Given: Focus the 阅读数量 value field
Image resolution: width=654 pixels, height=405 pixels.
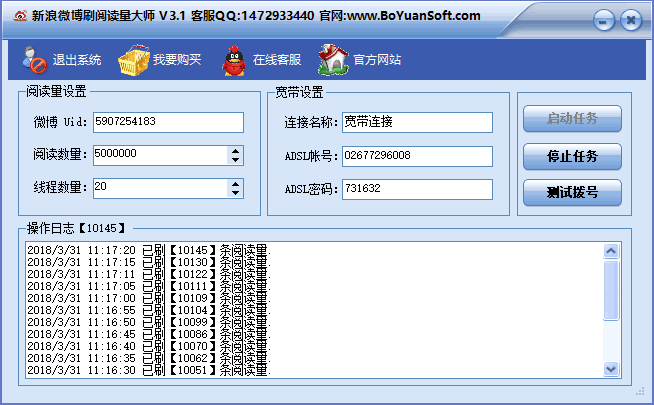Looking at the screenshot, I should pyautogui.click(x=161, y=155).
